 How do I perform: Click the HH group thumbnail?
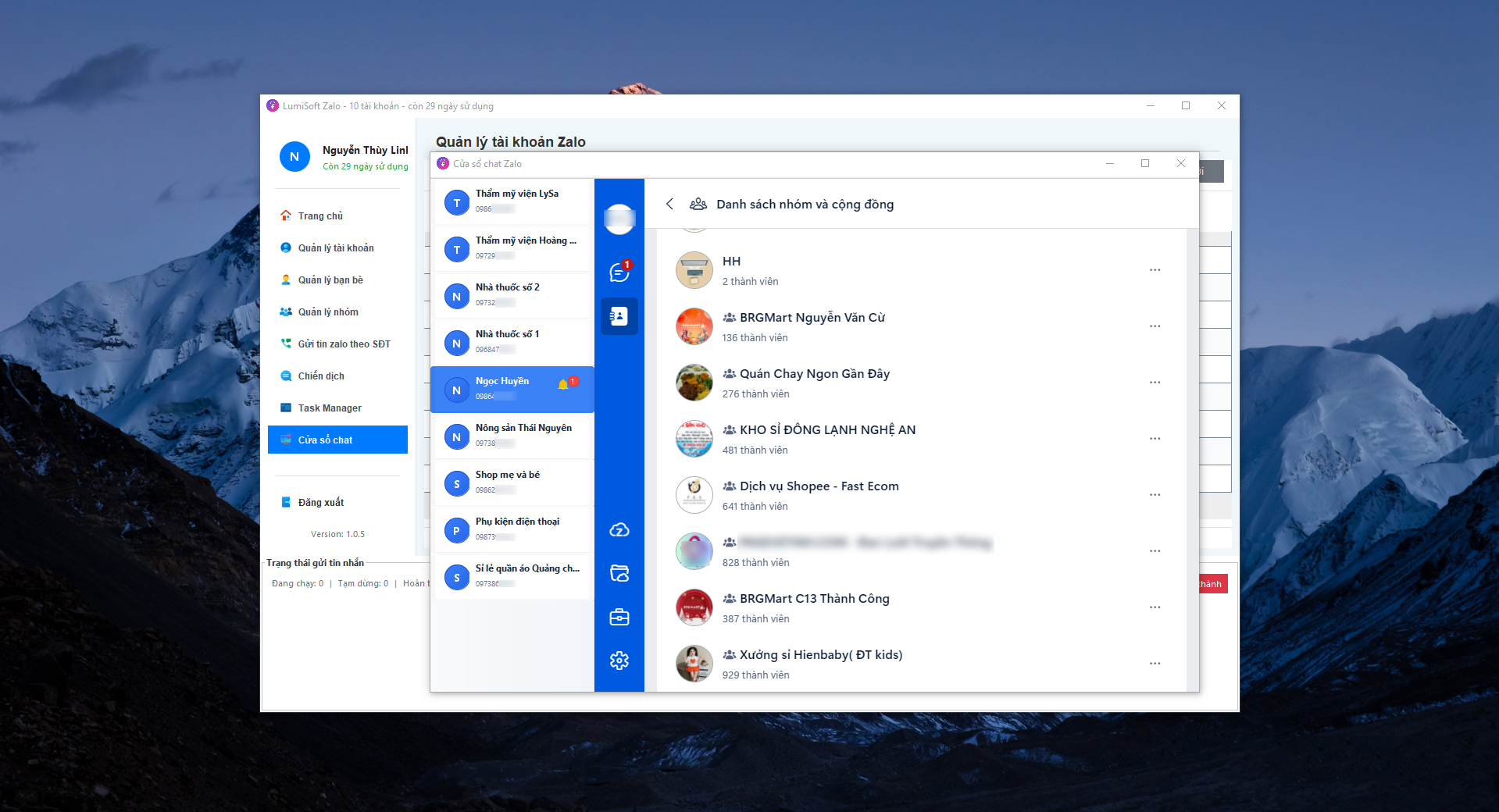[x=694, y=270]
